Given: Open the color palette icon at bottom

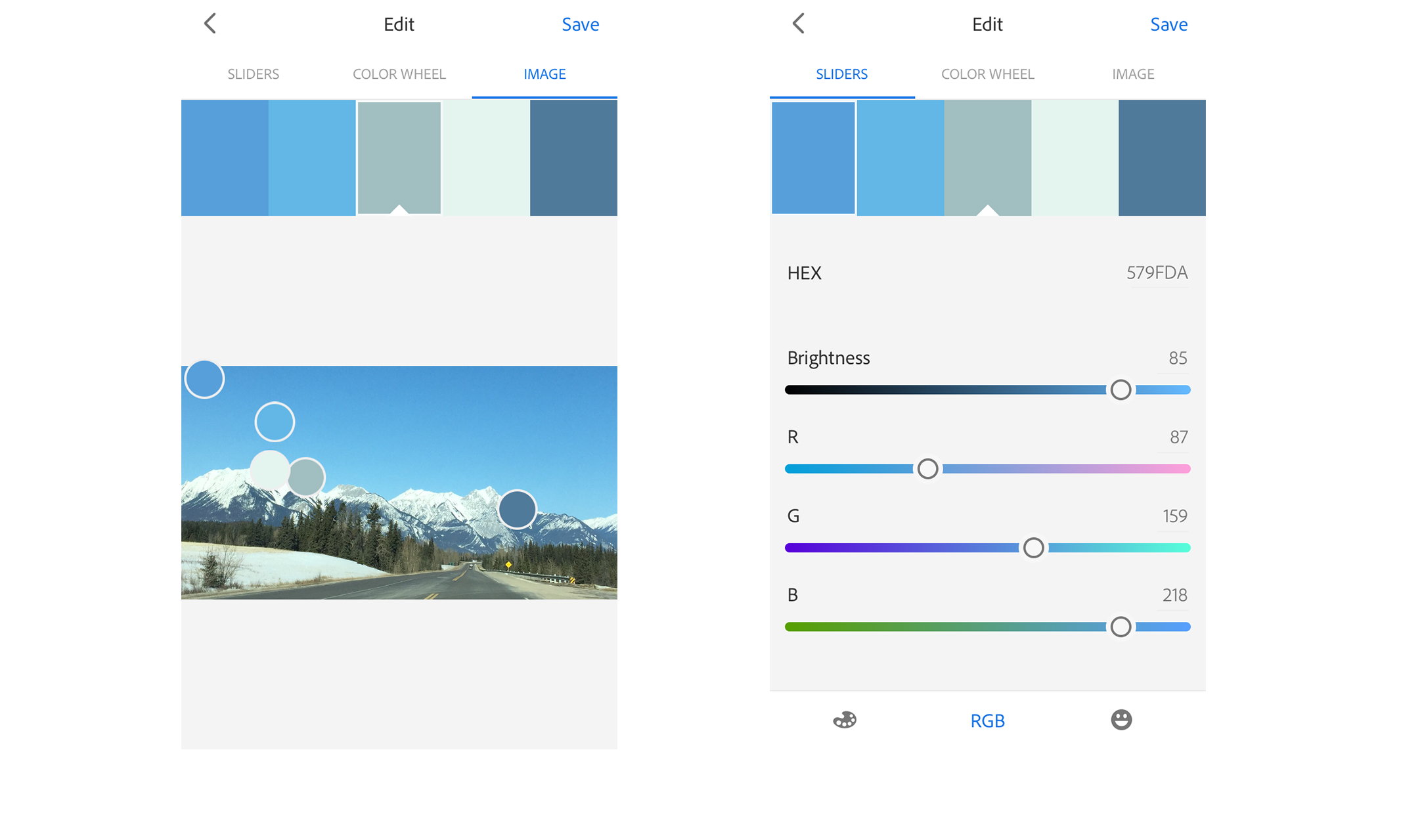Looking at the screenshot, I should (845, 720).
